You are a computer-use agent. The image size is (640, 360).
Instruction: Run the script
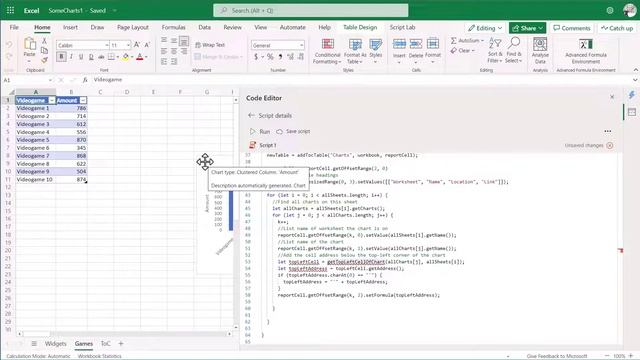pyautogui.click(x=260, y=131)
